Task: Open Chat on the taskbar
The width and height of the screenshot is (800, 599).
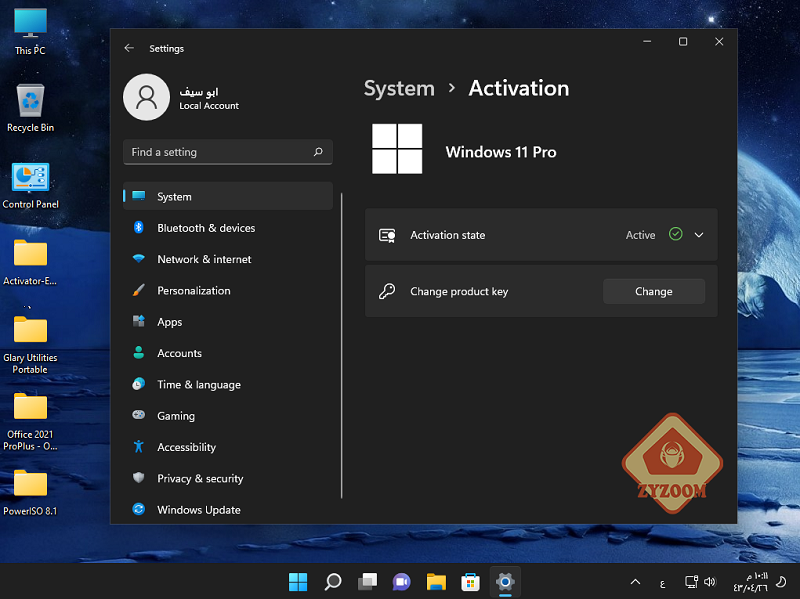Action: pos(402,581)
